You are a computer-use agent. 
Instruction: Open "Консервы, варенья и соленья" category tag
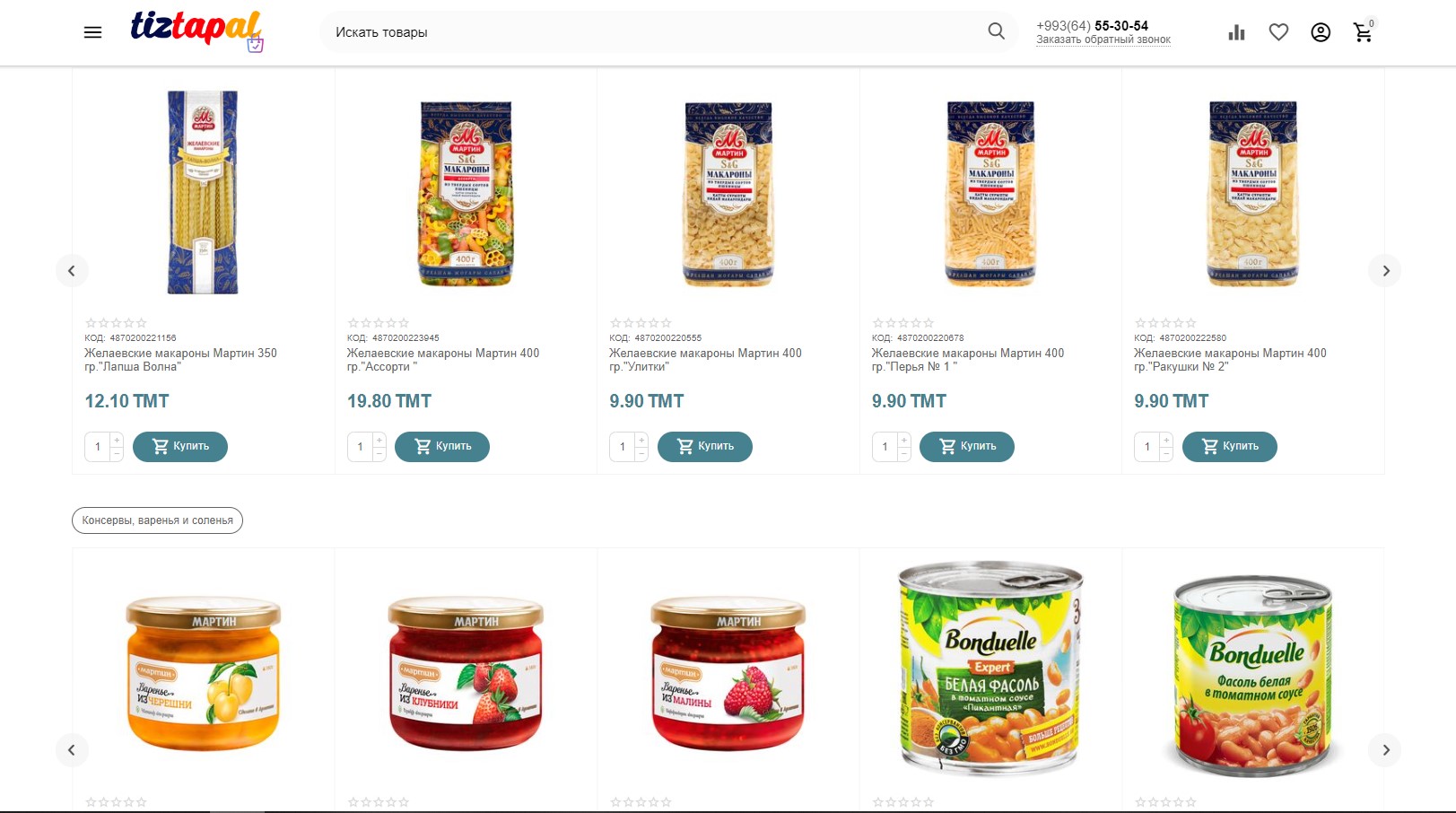157,520
